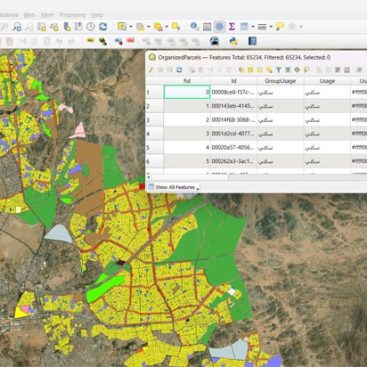This screenshot has width=367, height=367.
Task: Open the Processing Toolbox gear icon
Action: pyautogui.click(x=219, y=26)
